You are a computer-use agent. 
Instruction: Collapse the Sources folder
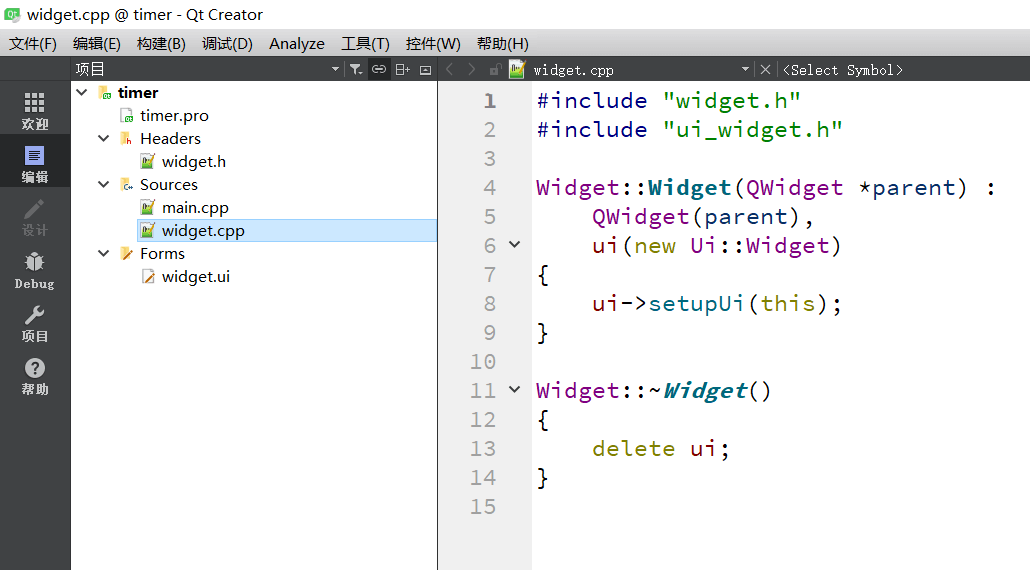[x=104, y=185]
